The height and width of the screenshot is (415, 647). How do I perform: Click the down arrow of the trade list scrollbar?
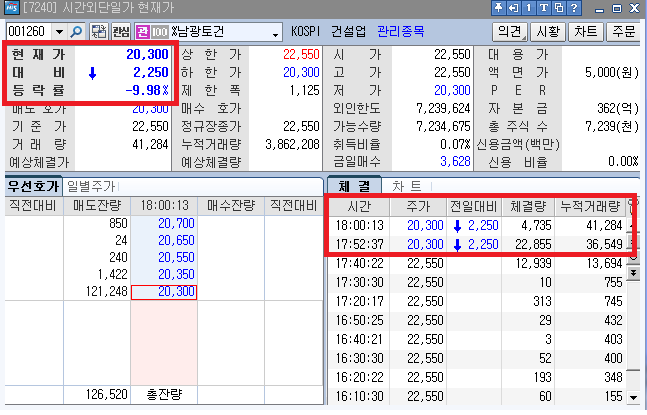pos(633,397)
